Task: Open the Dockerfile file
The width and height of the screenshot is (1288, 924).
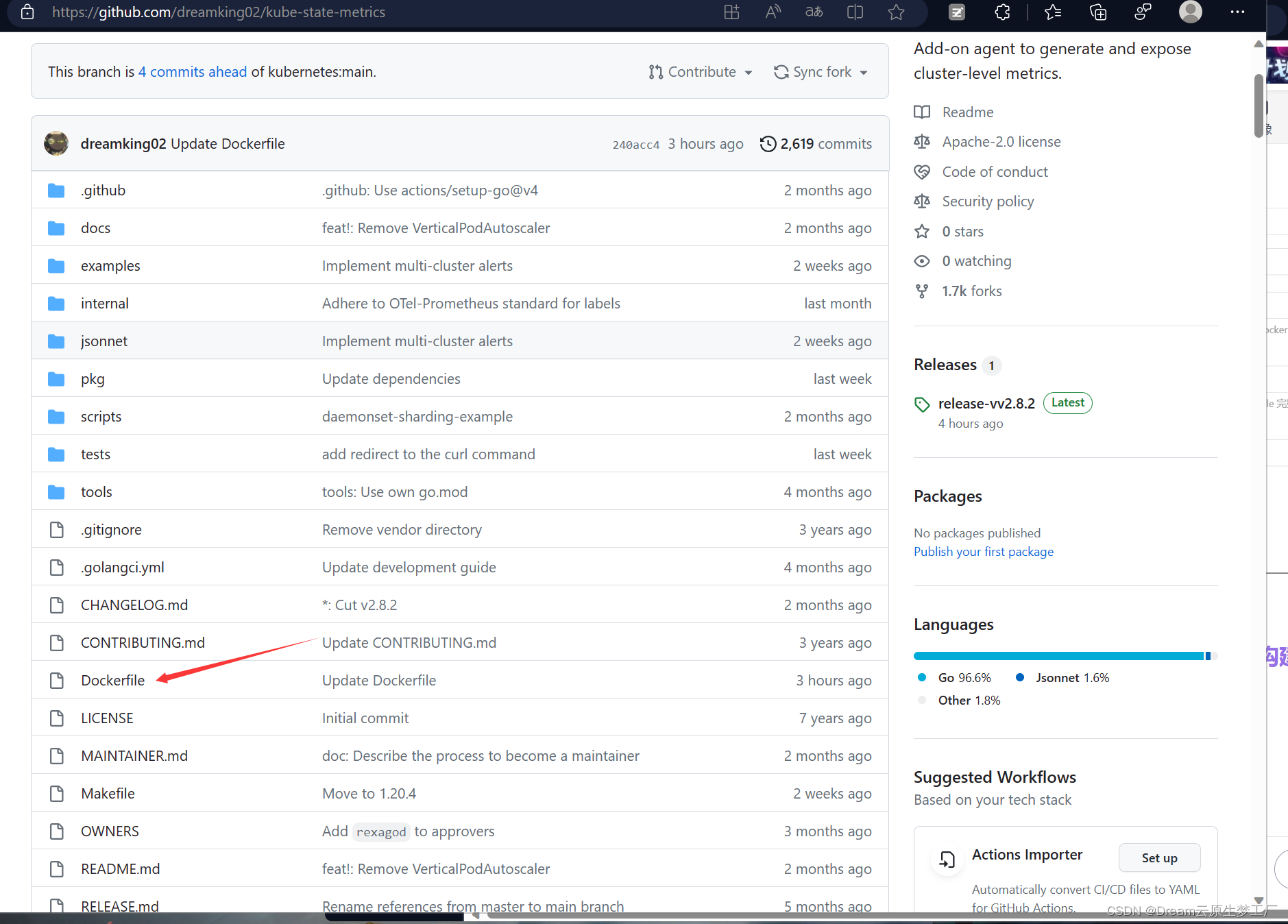Action: pos(113,681)
